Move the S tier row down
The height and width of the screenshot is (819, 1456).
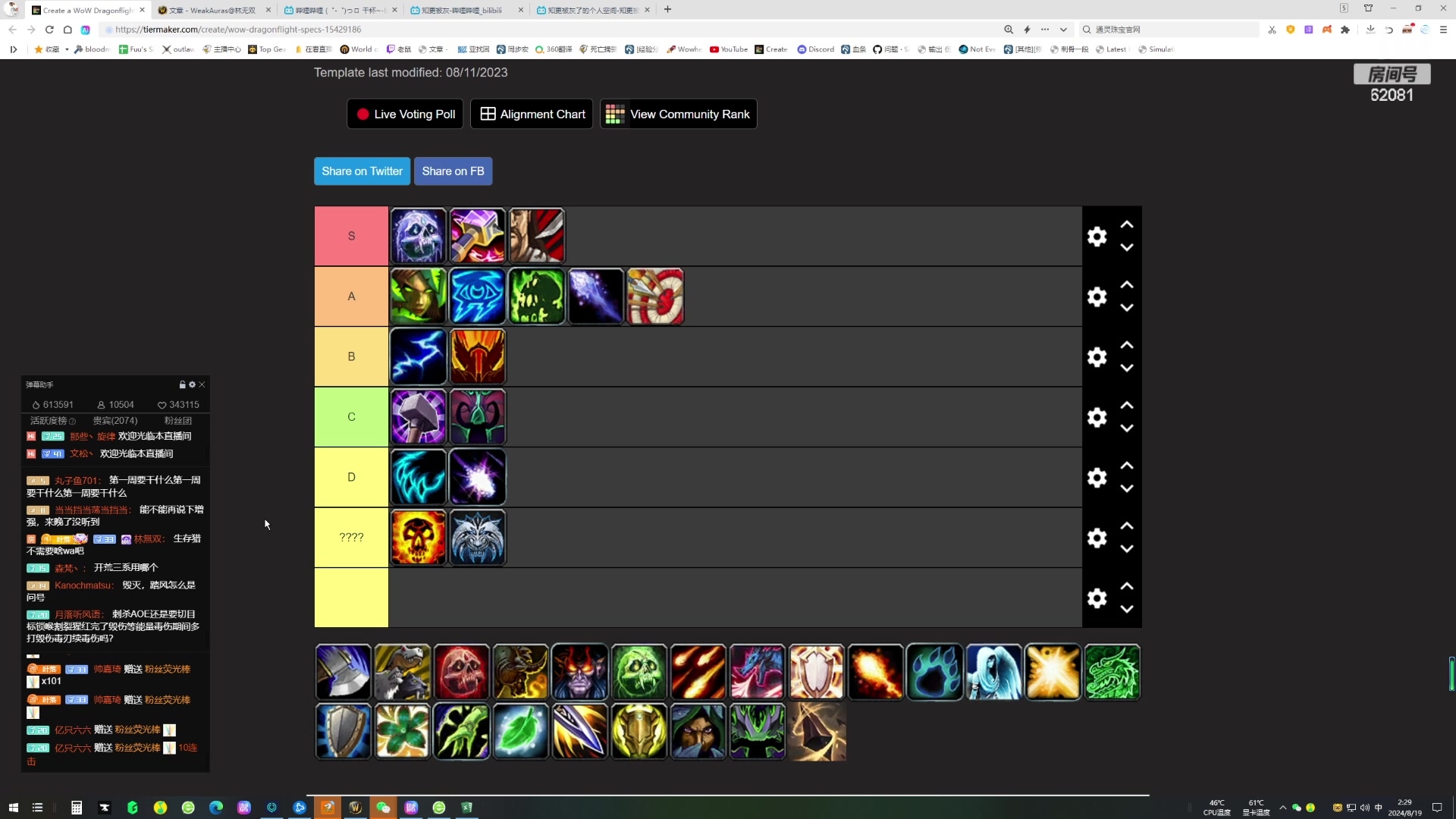pos(1127,247)
